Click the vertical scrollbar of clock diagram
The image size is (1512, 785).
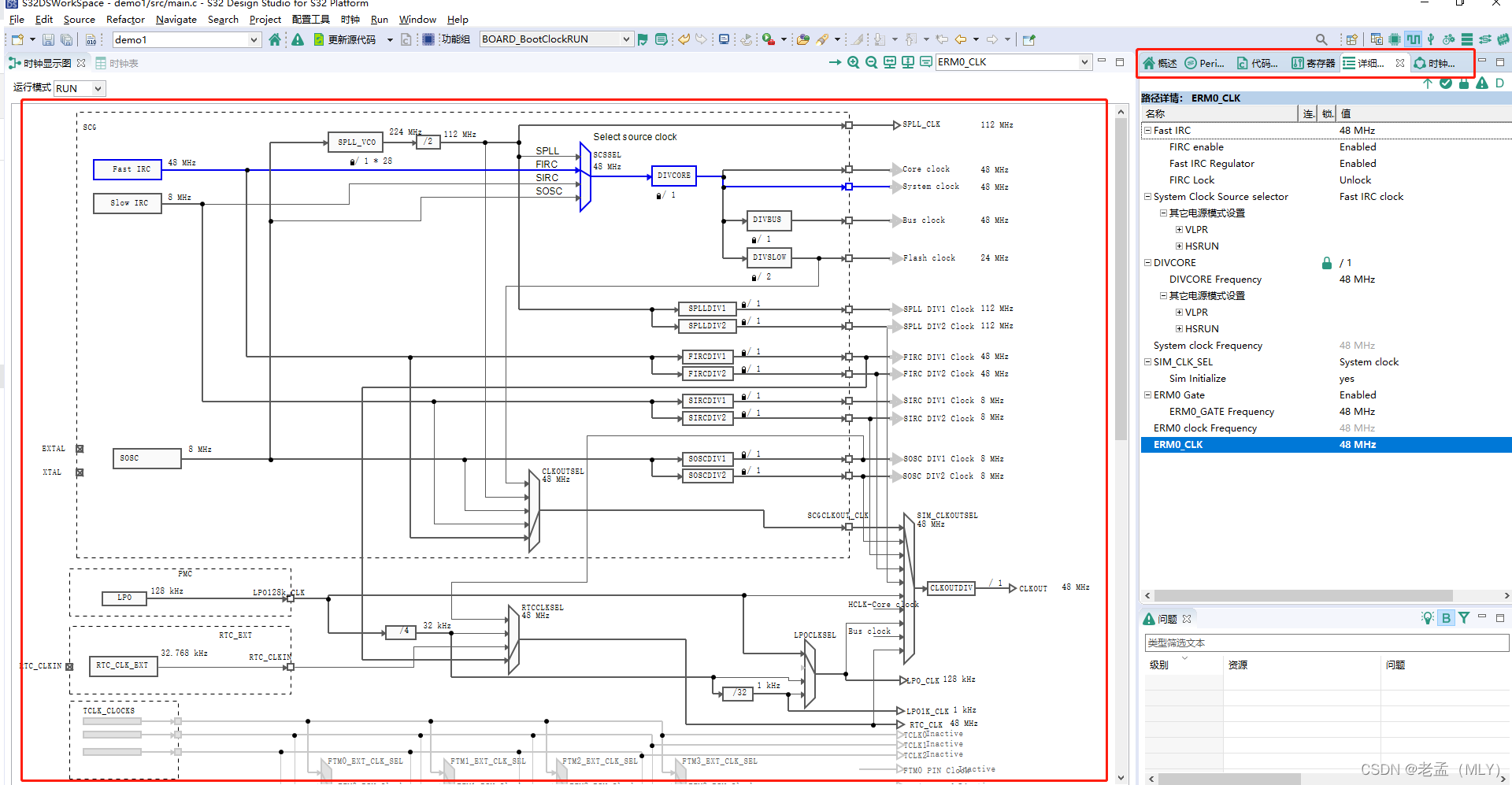[x=1121, y=280]
